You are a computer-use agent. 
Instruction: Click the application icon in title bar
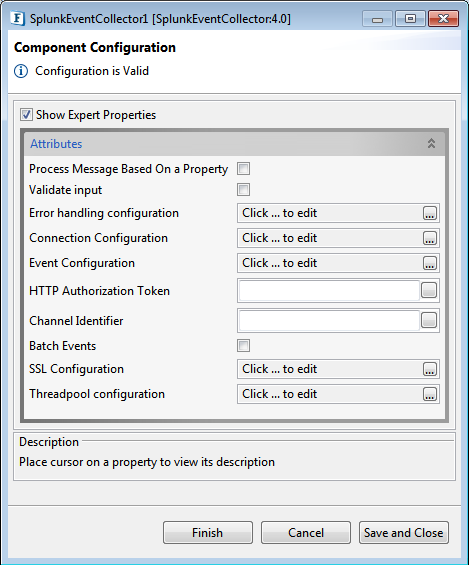[17, 18]
